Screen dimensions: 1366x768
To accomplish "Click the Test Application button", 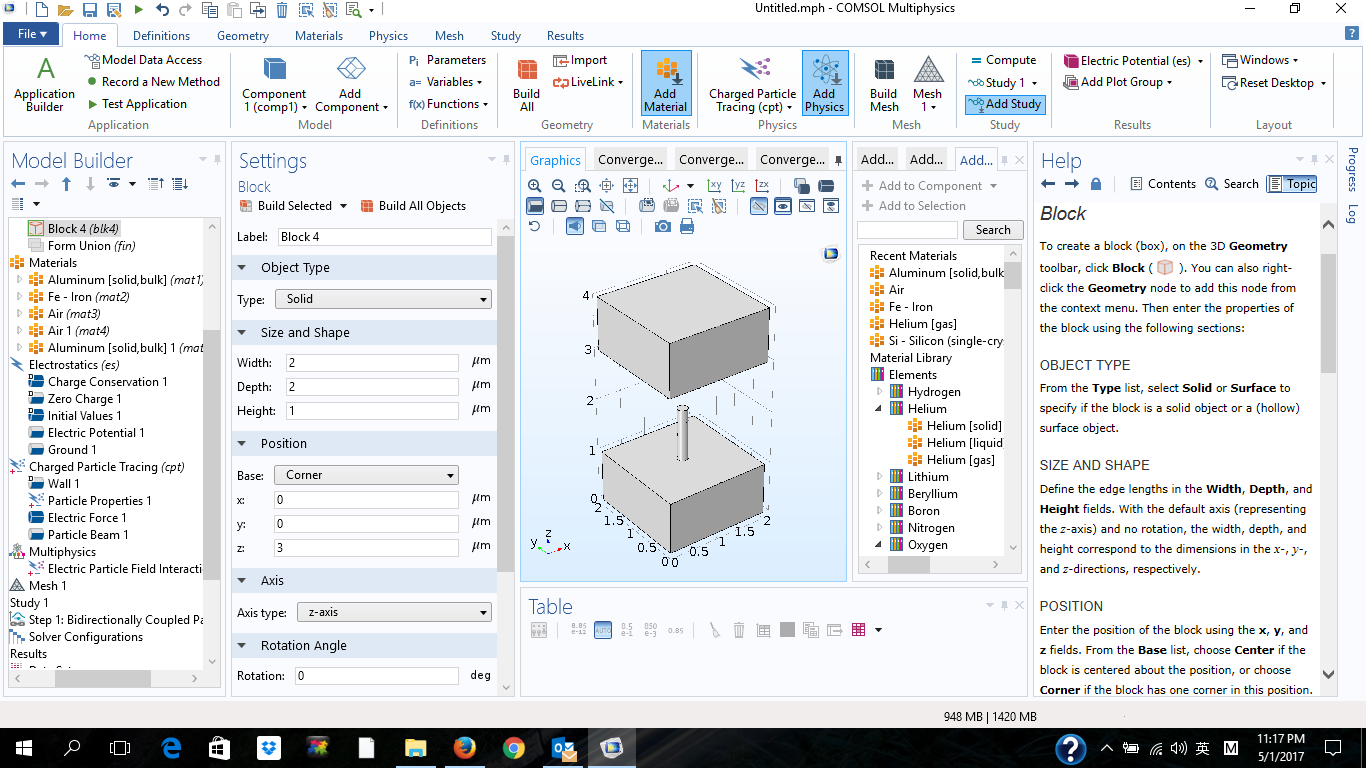I will pos(136,104).
